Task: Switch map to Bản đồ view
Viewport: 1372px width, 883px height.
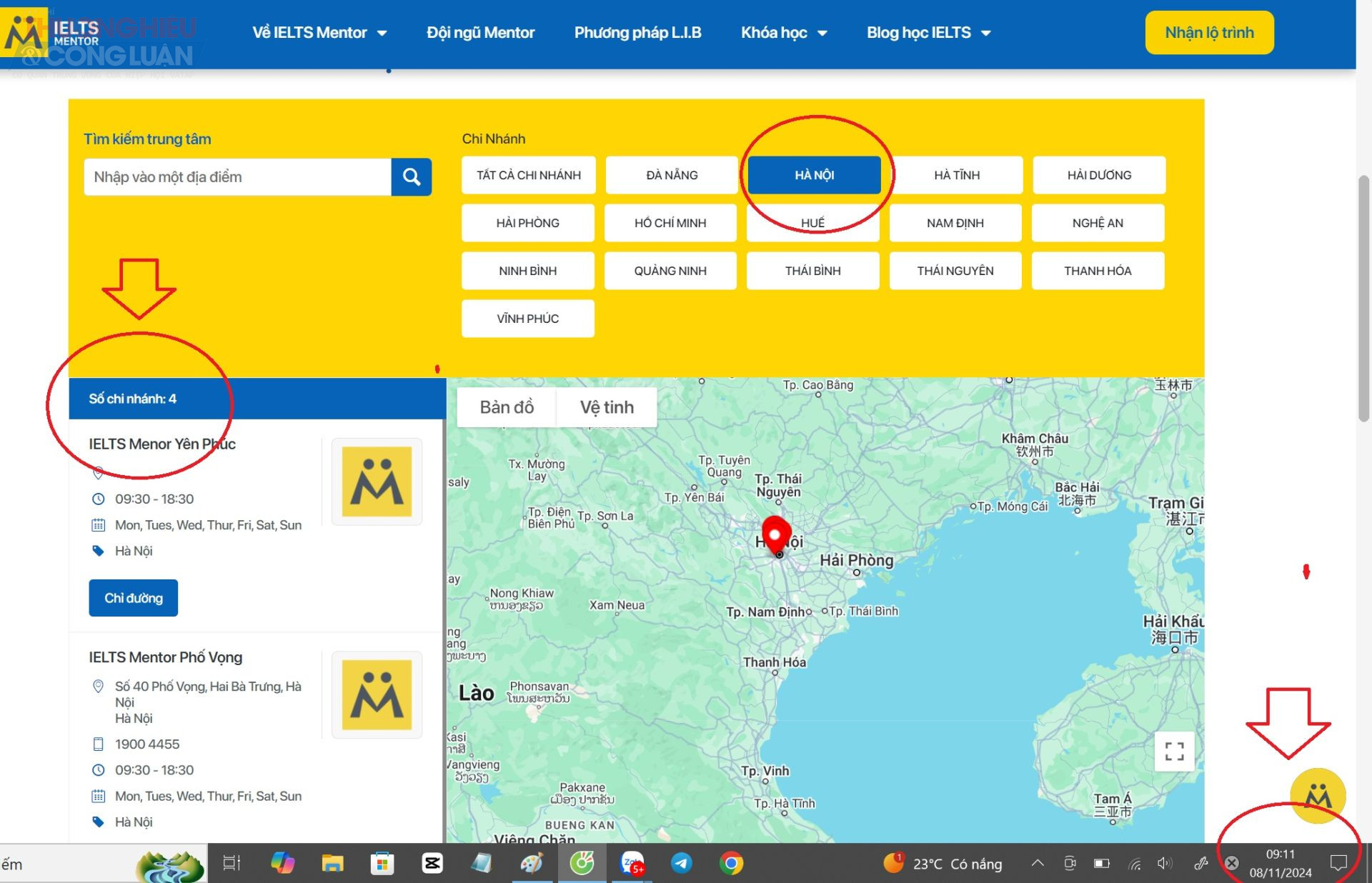Action: coord(507,407)
